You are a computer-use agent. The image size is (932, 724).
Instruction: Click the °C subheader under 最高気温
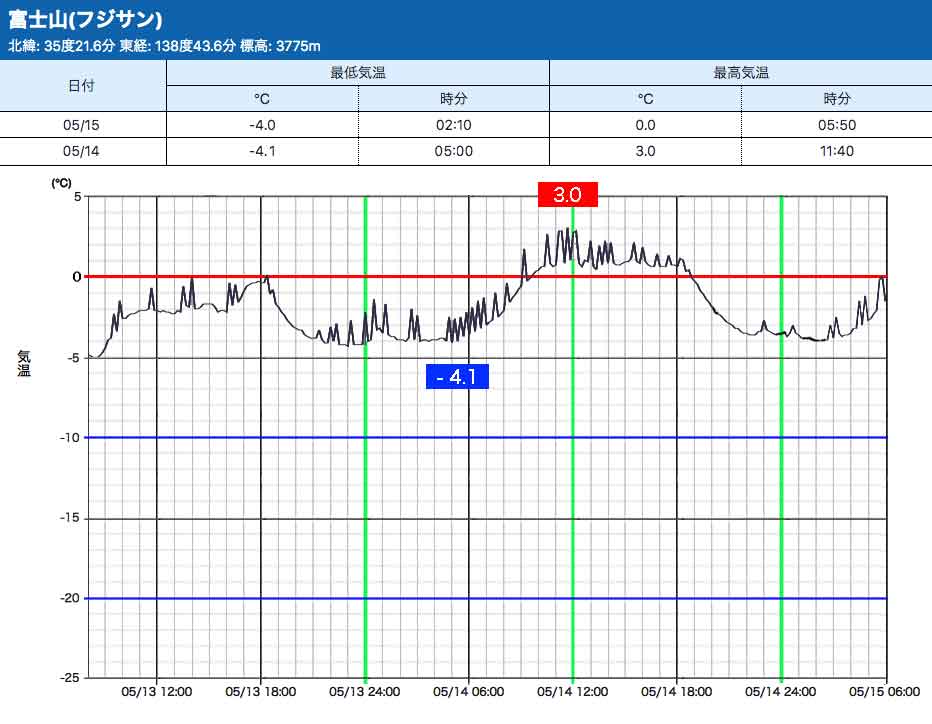[646, 99]
